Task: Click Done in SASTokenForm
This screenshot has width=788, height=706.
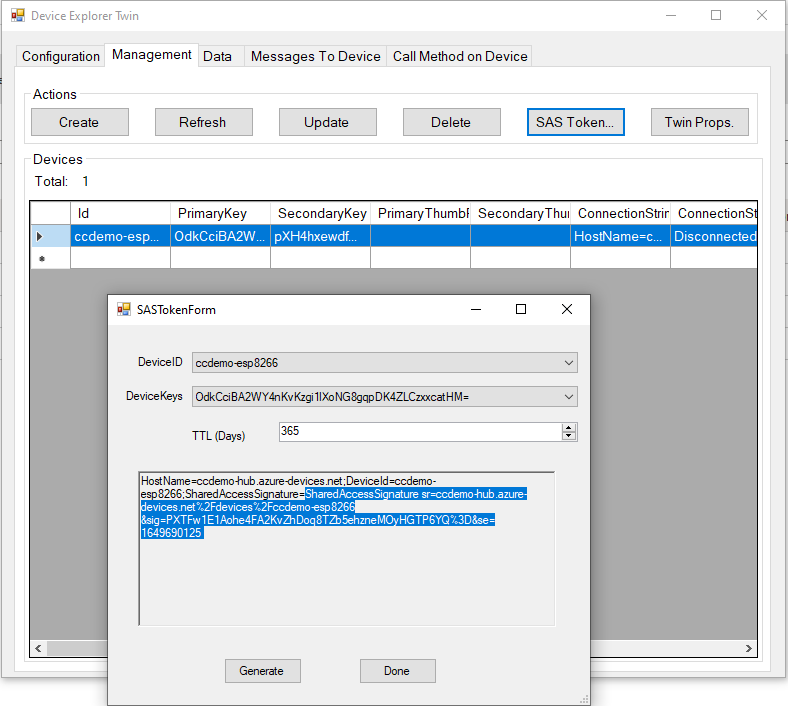Action: (398, 671)
